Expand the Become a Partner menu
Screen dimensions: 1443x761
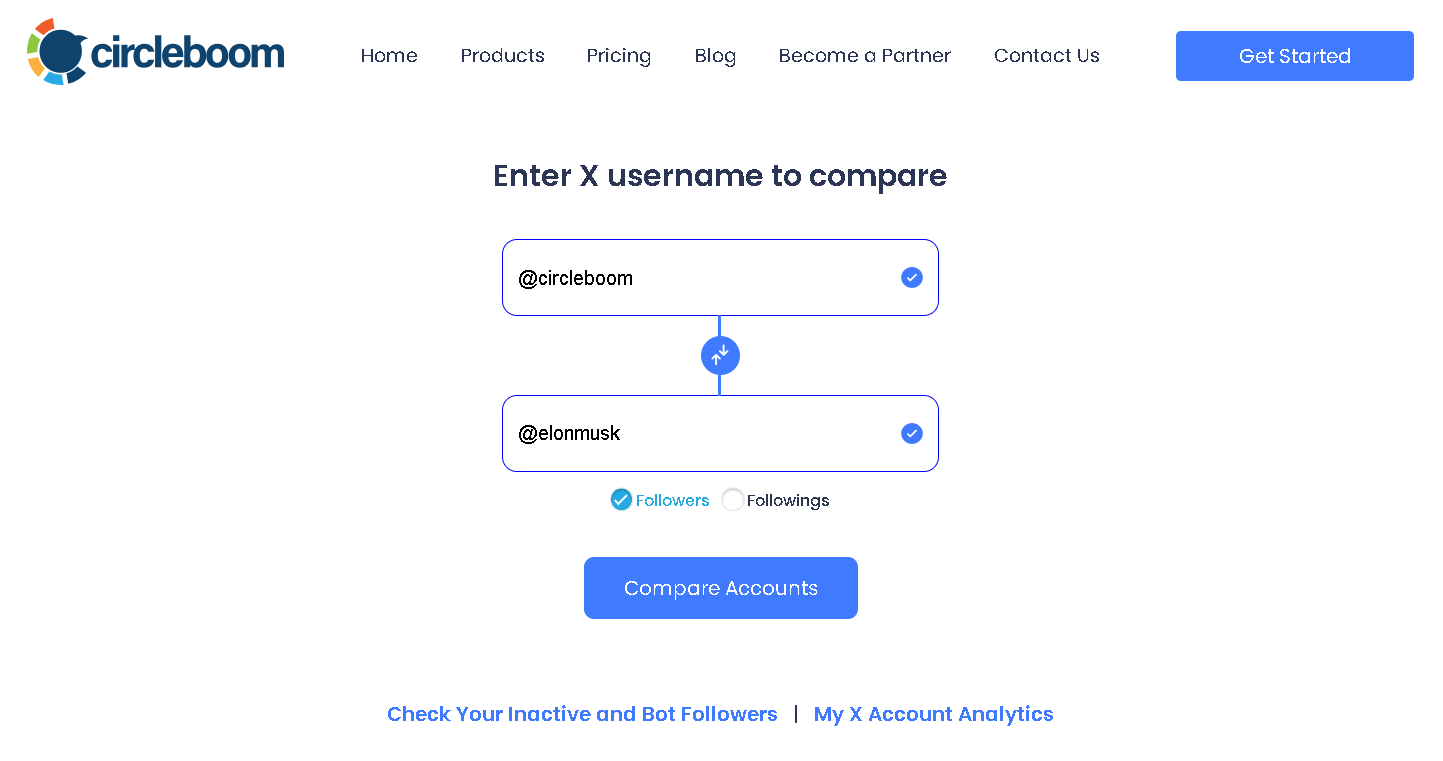click(864, 56)
